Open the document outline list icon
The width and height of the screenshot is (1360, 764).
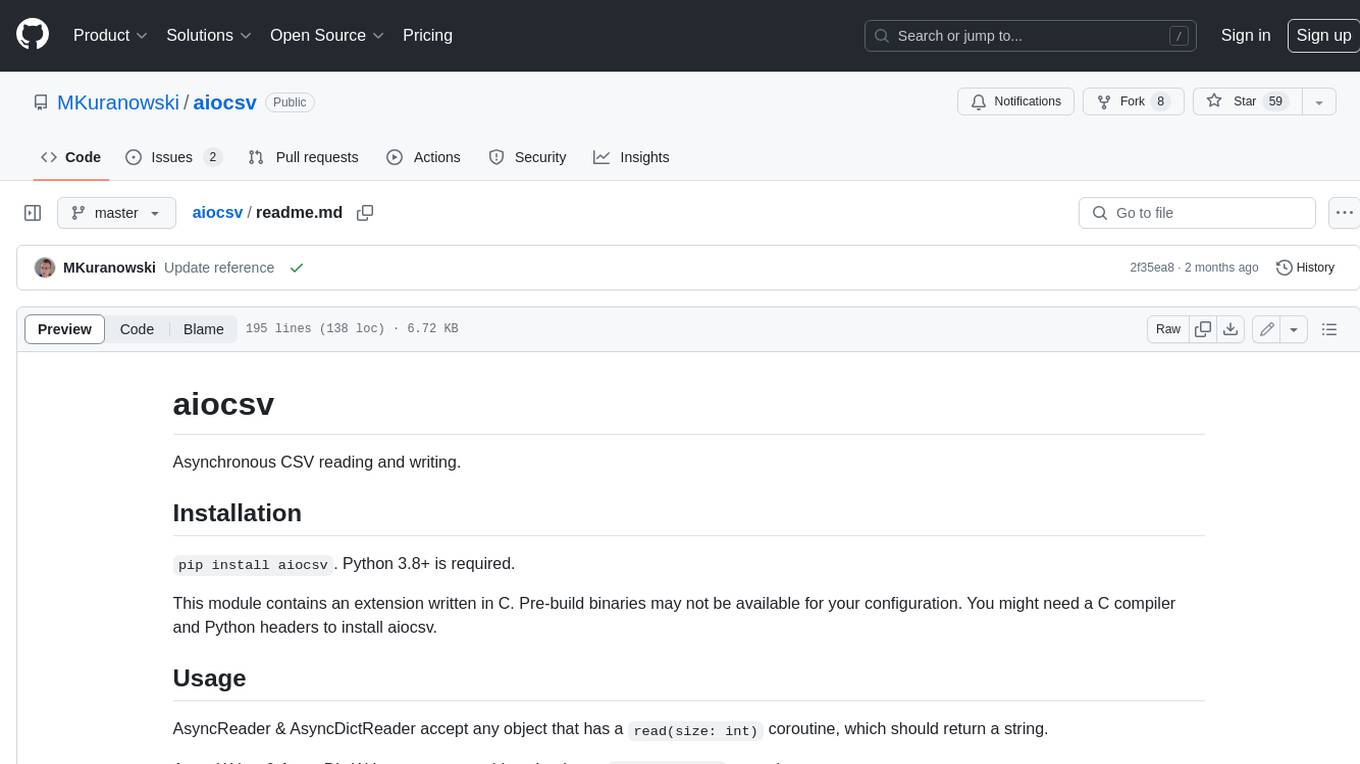coord(1329,329)
